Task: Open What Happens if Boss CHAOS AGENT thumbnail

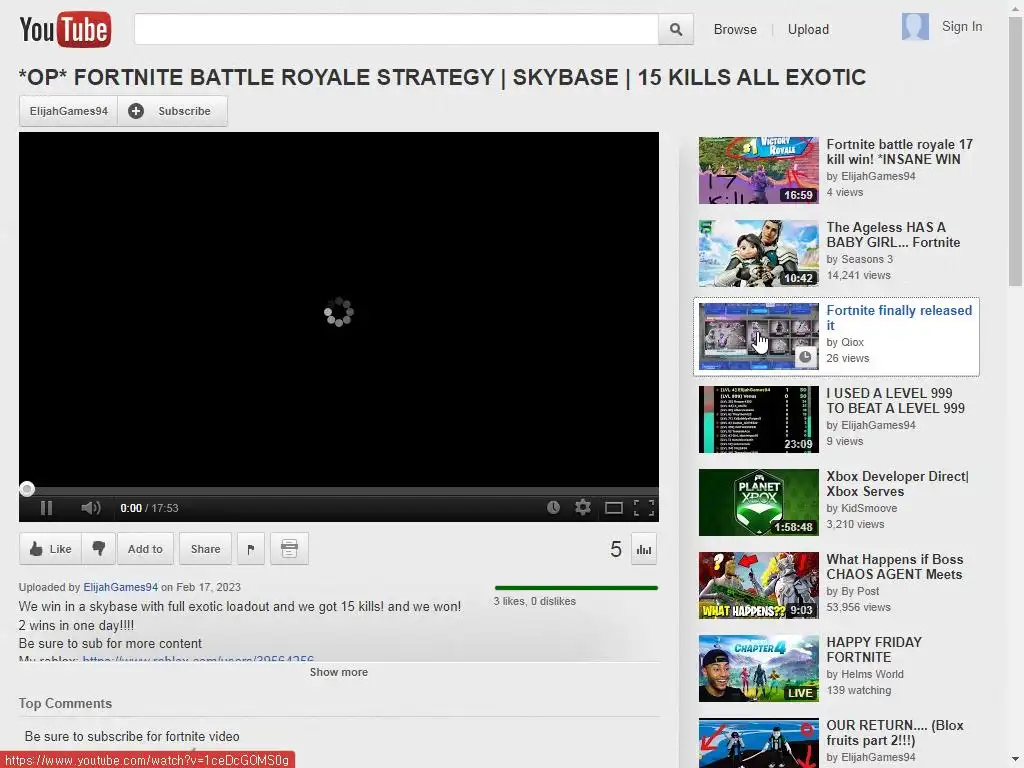Action: 758,584
